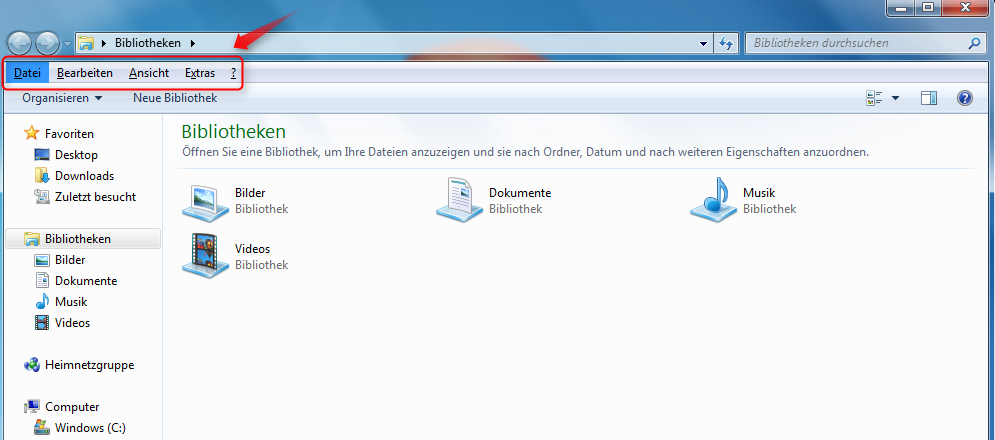The width and height of the screenshot is (995, 440).
Task: Maximize the Explorer window
Action: click(x=928, y=8)
